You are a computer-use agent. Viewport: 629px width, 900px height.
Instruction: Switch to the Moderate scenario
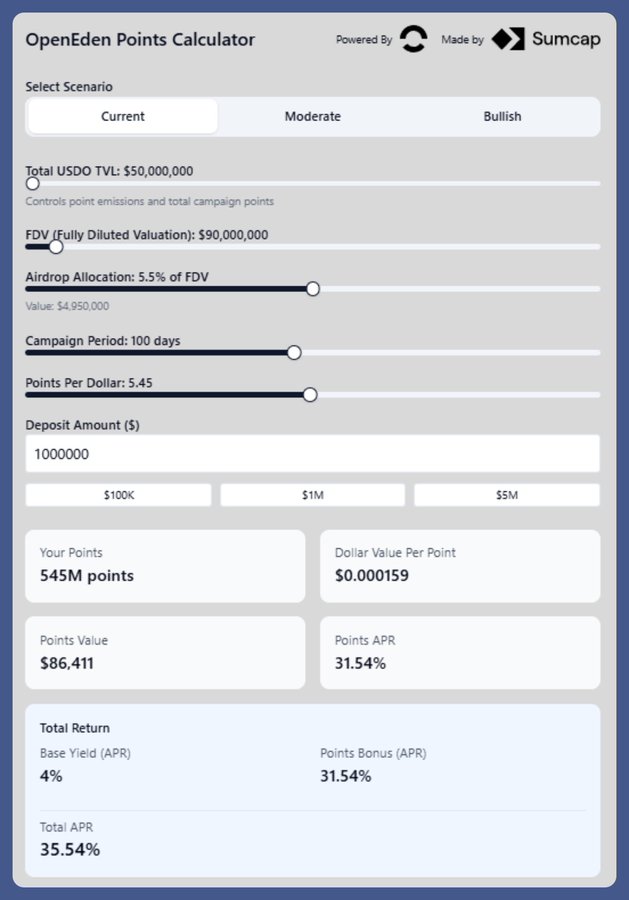click(313, 117)
